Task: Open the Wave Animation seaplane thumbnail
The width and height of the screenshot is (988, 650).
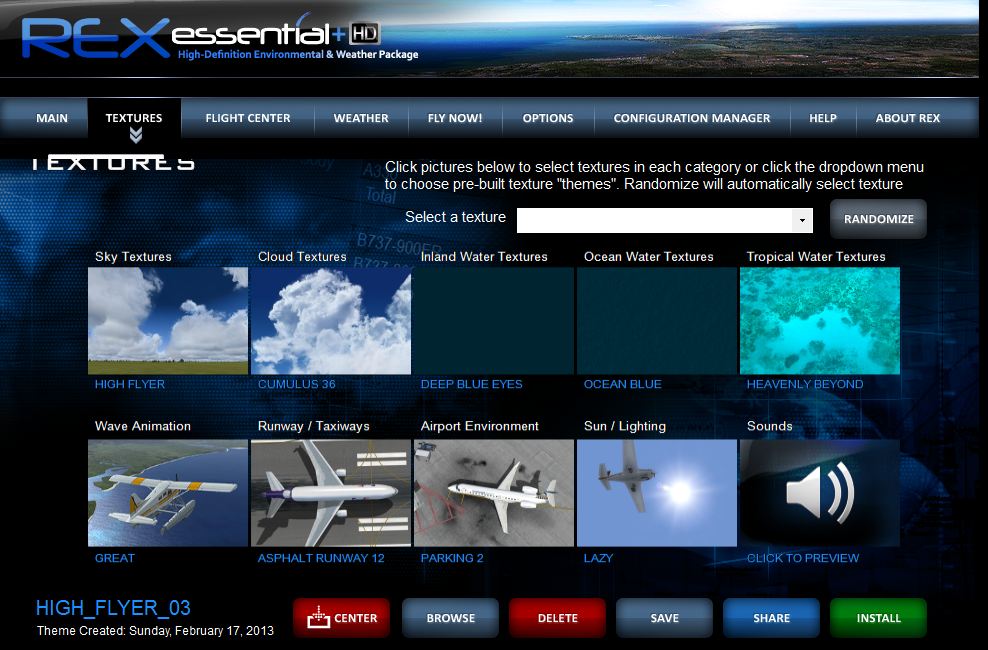Action: pyautogui.click(x=168, y=493)
